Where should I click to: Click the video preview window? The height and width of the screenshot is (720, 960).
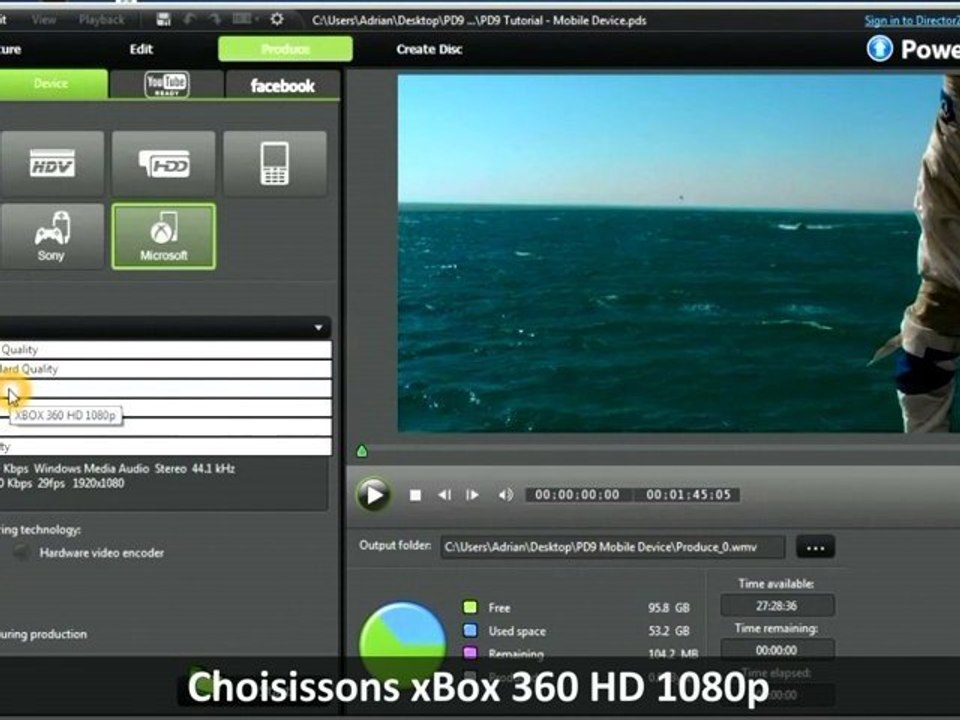click(x=678, y=253)
